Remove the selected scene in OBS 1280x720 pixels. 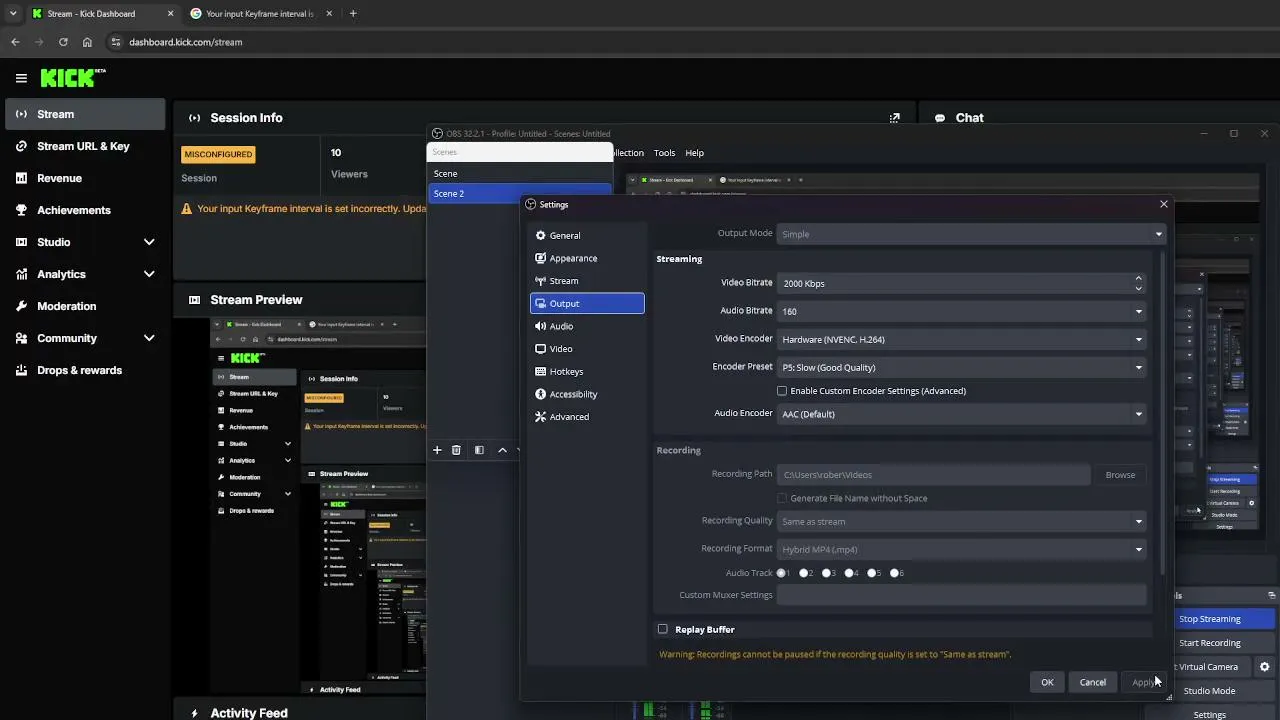point(456,450)
